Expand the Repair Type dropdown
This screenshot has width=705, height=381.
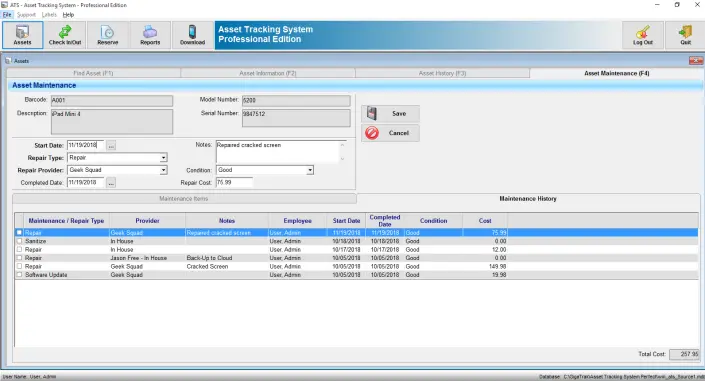pos(164,158)
